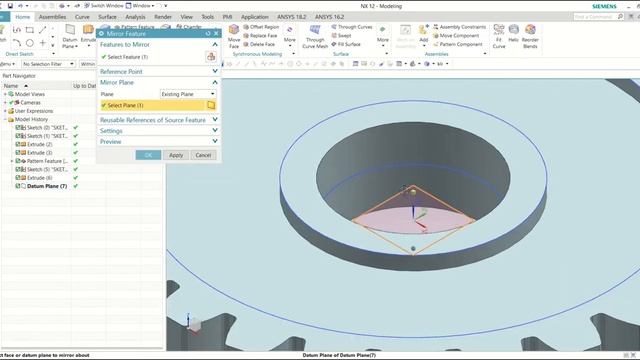
Task: Toggle checkbox for Sketch (5)
Action: click(x=18, y=169)
